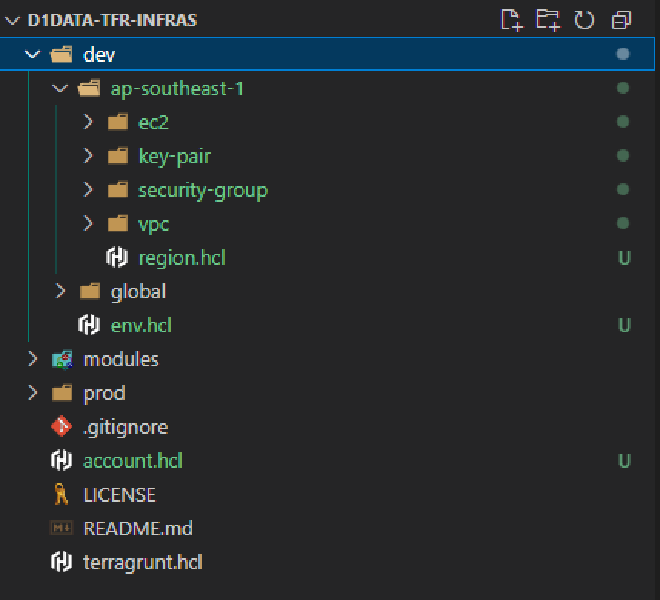Open env.hcl file
Viewport: 660px width, 600px height.
pyautogui.click(x=144, y=325)
